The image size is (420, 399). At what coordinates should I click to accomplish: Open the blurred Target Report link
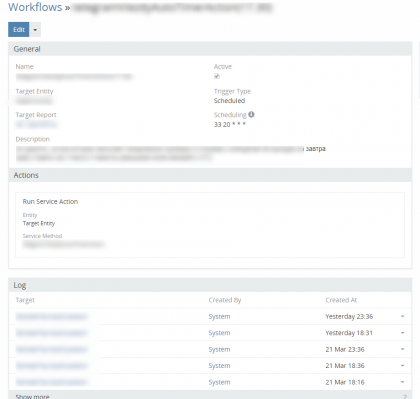pyautogui.click(x=36, y=124)
